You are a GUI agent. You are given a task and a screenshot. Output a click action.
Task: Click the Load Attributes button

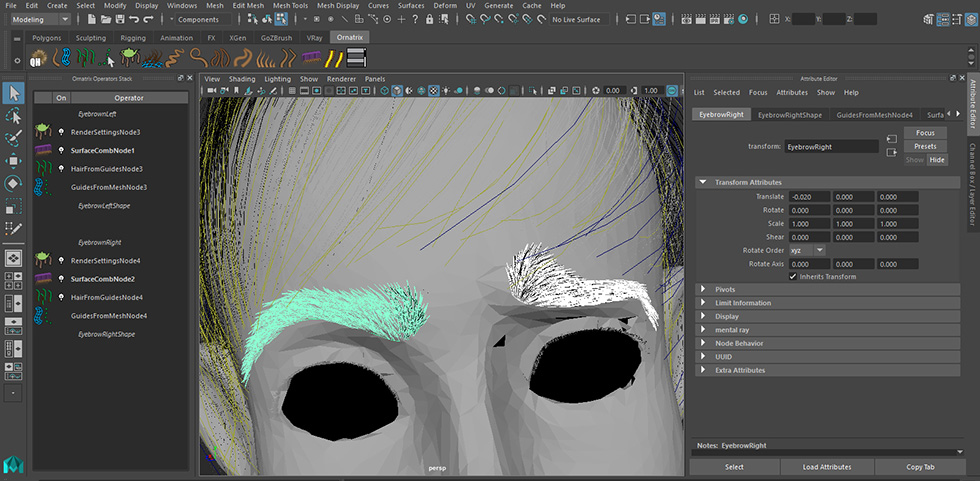(x=827, y=467)
